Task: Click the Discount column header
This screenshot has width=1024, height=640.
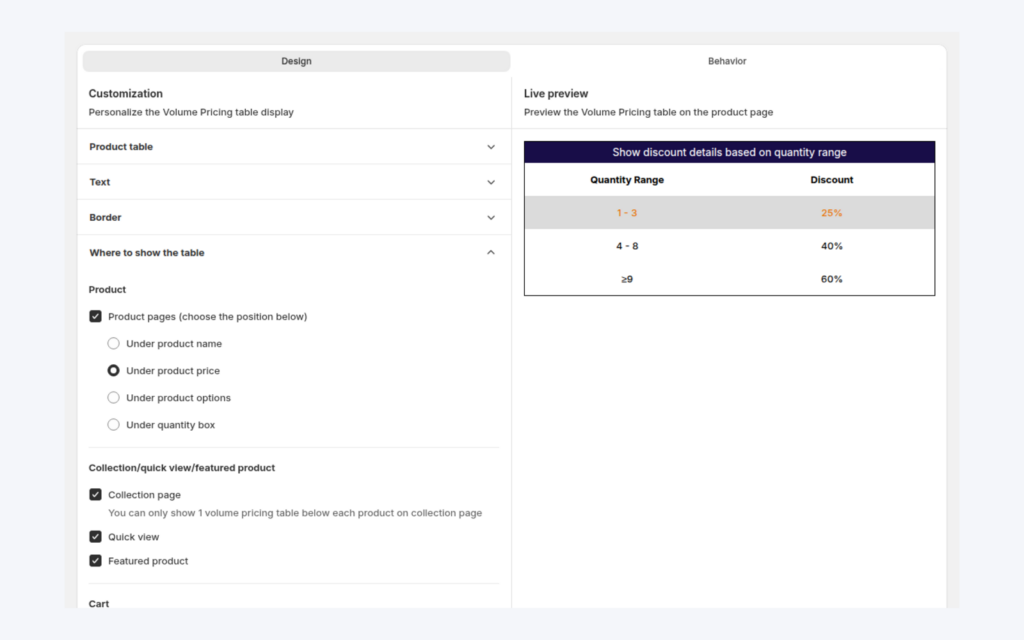Action: pos(831,180)
